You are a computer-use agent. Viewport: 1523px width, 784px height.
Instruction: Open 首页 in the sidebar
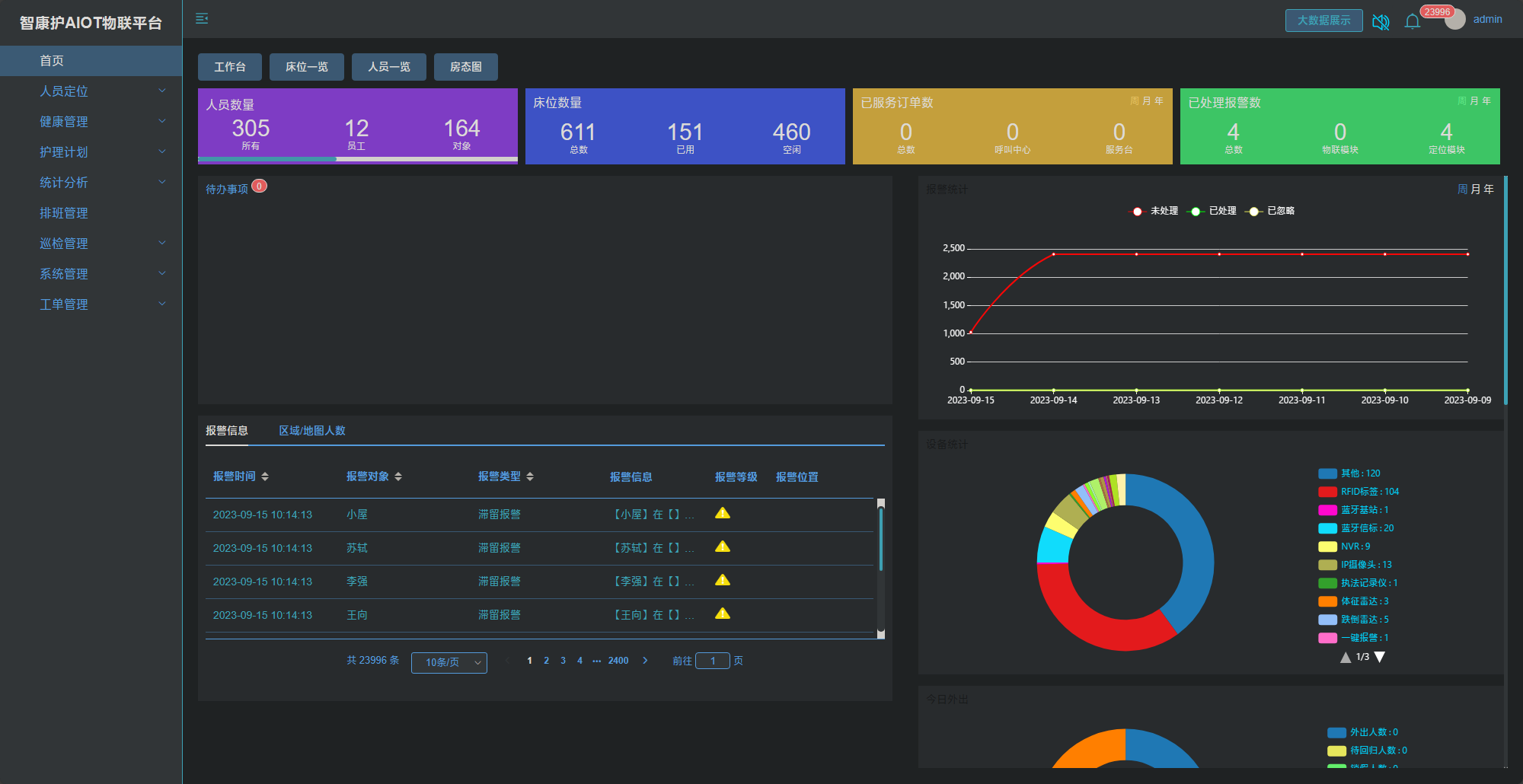coord(91,61)
